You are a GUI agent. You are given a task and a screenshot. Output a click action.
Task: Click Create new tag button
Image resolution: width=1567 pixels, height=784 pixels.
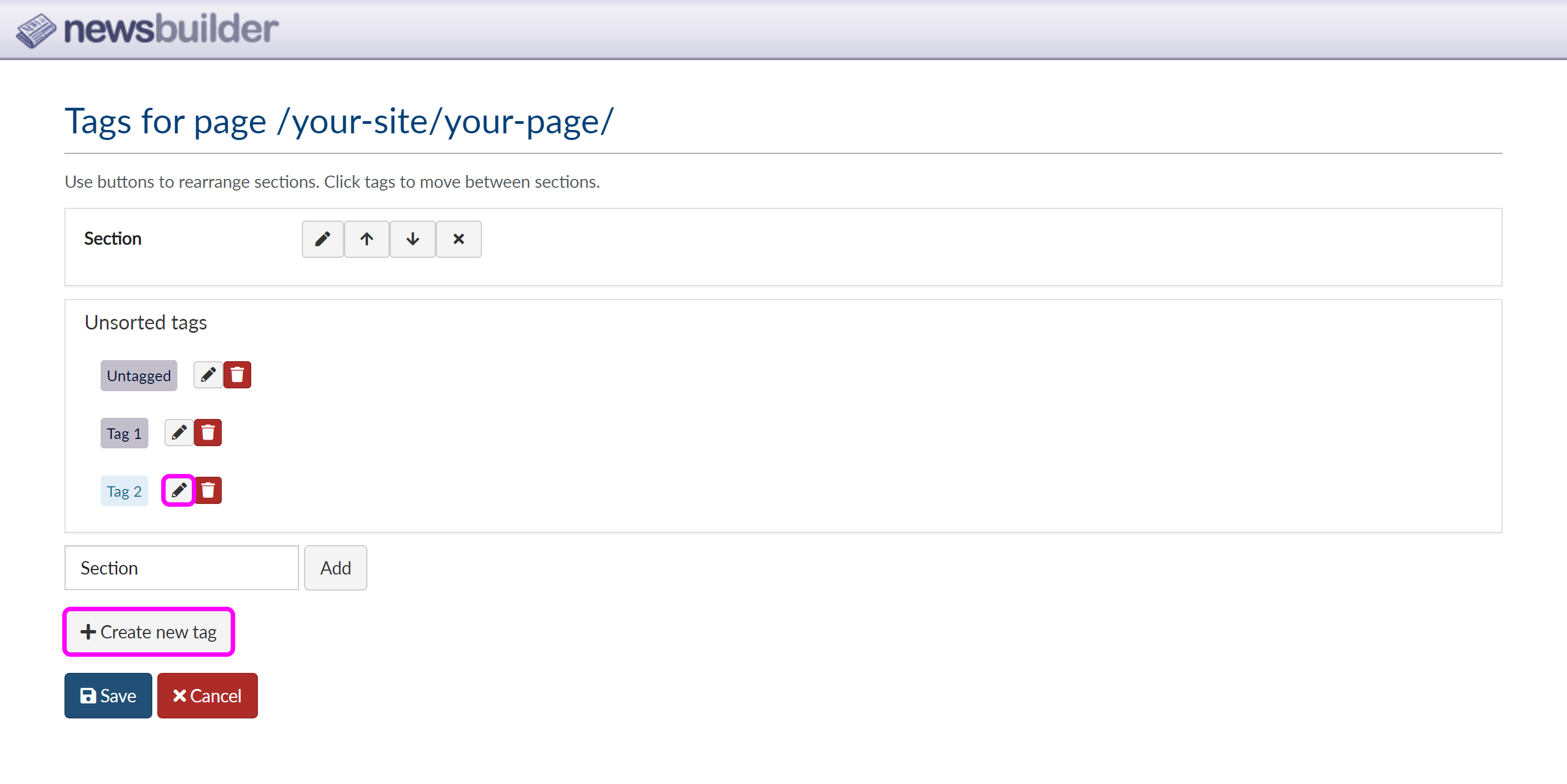point(148,632)
